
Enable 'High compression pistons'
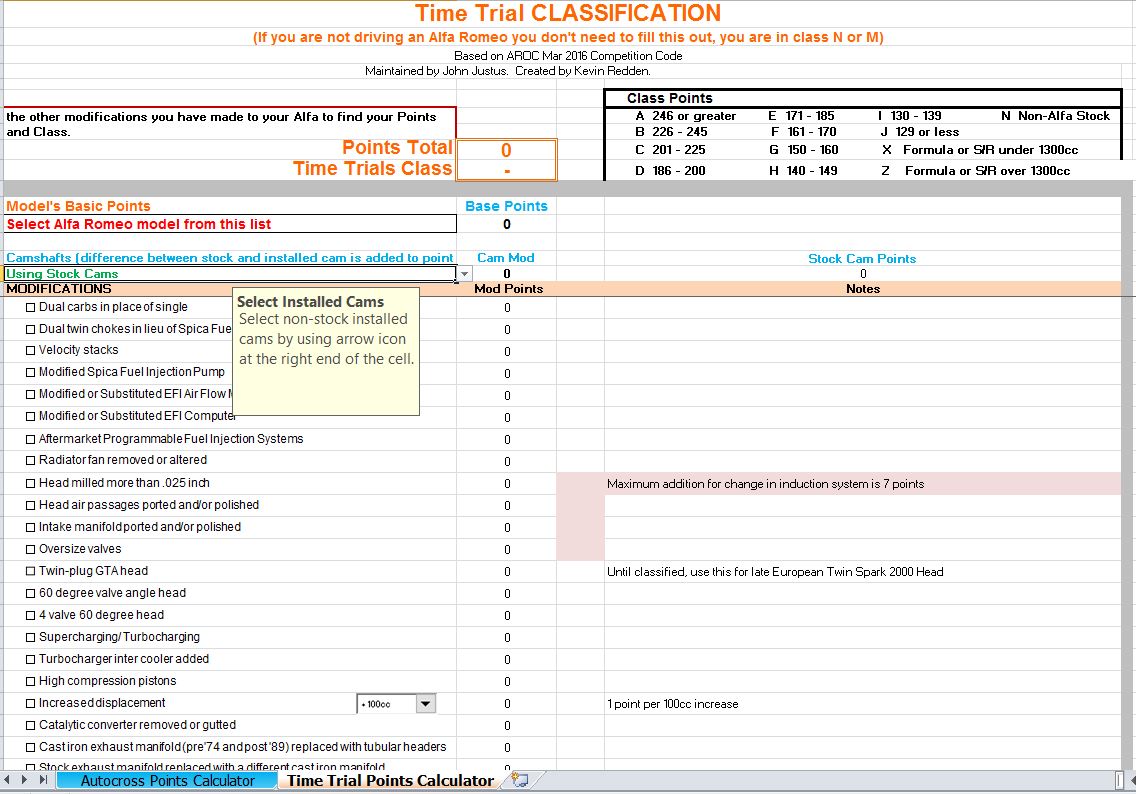tap(30, 681)
